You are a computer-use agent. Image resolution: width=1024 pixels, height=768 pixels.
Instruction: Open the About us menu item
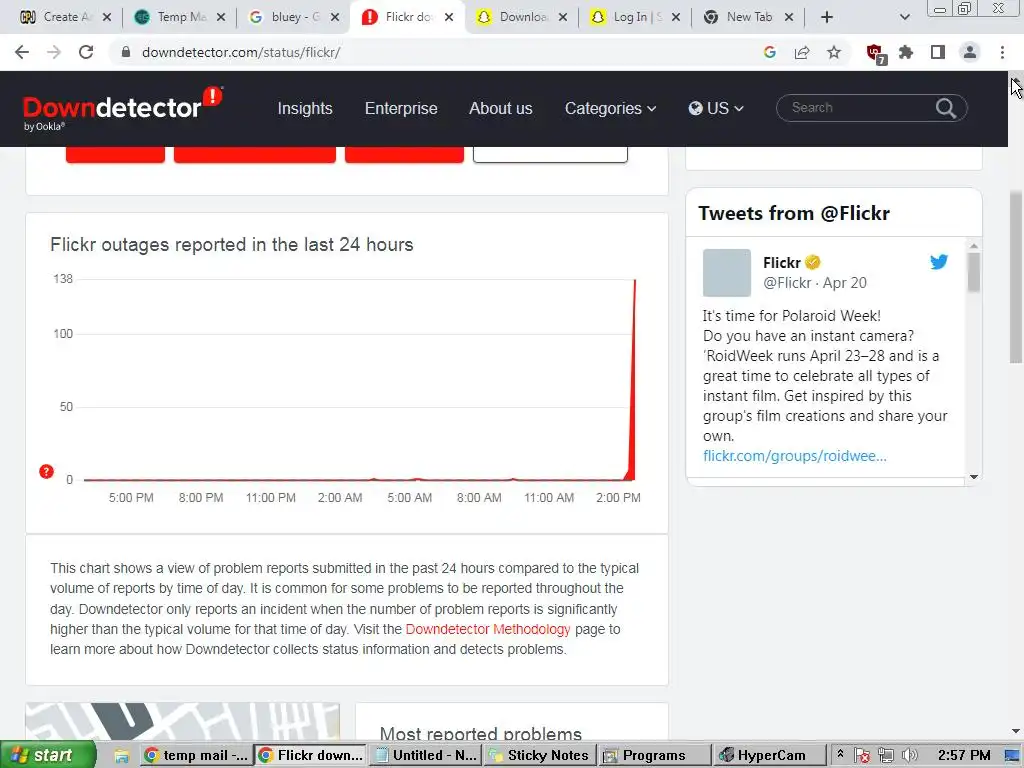point(501,108)
